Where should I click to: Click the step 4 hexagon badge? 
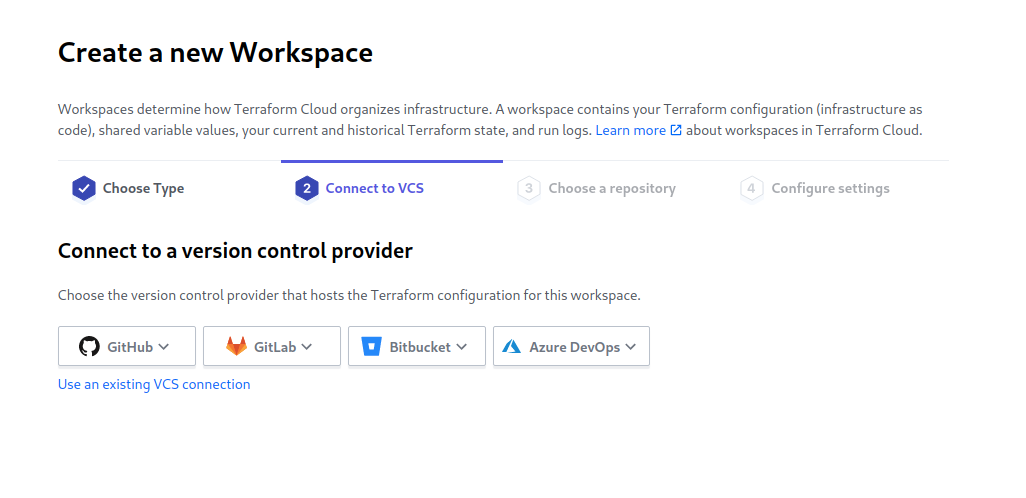[752, 188]
